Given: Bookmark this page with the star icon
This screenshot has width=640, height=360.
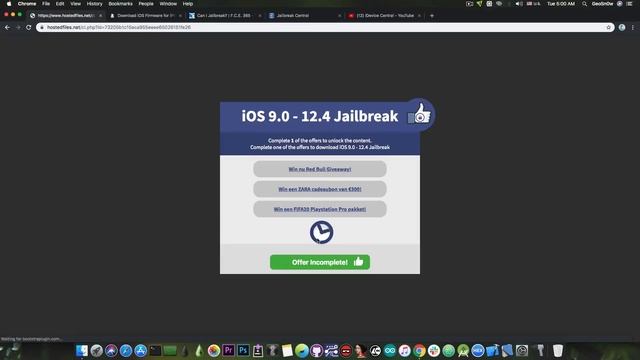Looking at the screenshot, I should pyautogui.click(x=608, y=27).
